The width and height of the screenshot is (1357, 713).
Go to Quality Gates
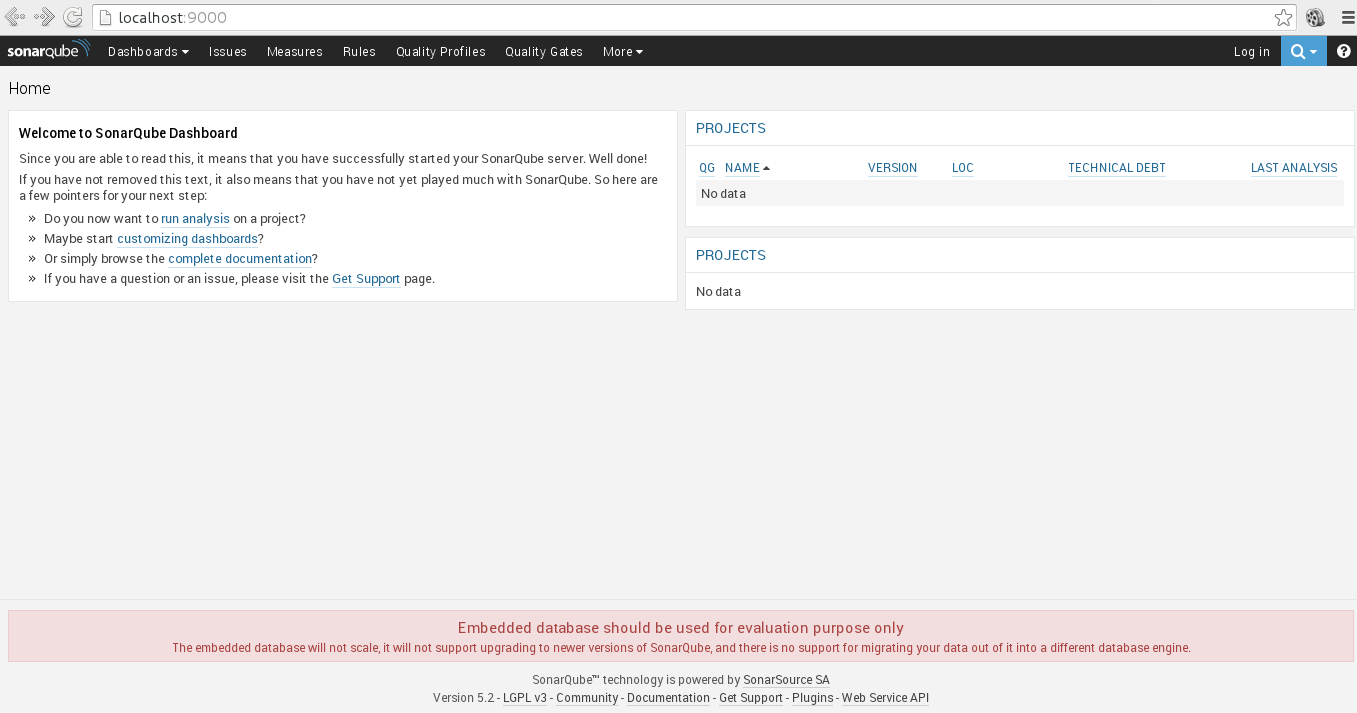click(x=544, y=52)
